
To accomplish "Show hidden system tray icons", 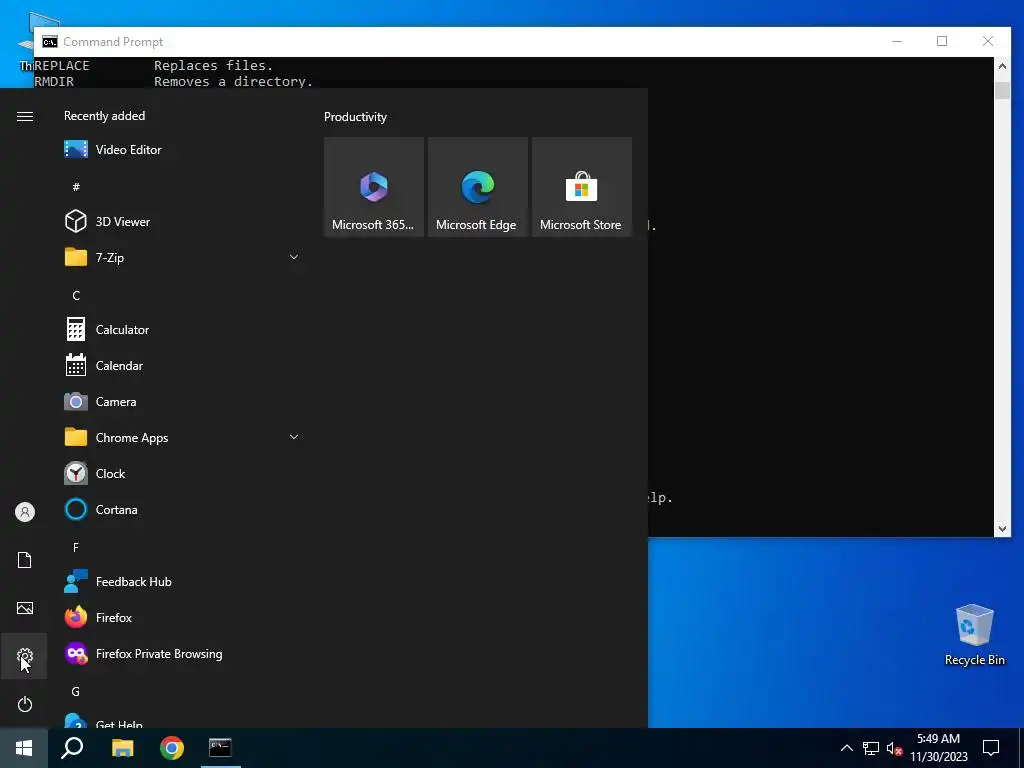I will 846,748.
